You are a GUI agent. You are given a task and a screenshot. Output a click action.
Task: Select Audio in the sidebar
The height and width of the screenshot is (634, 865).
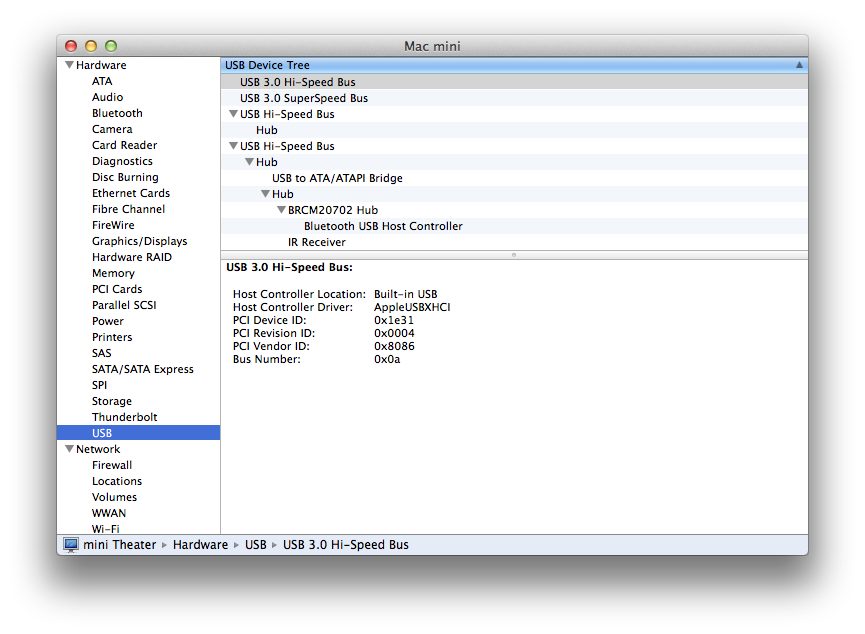click(x=108, y=97)
